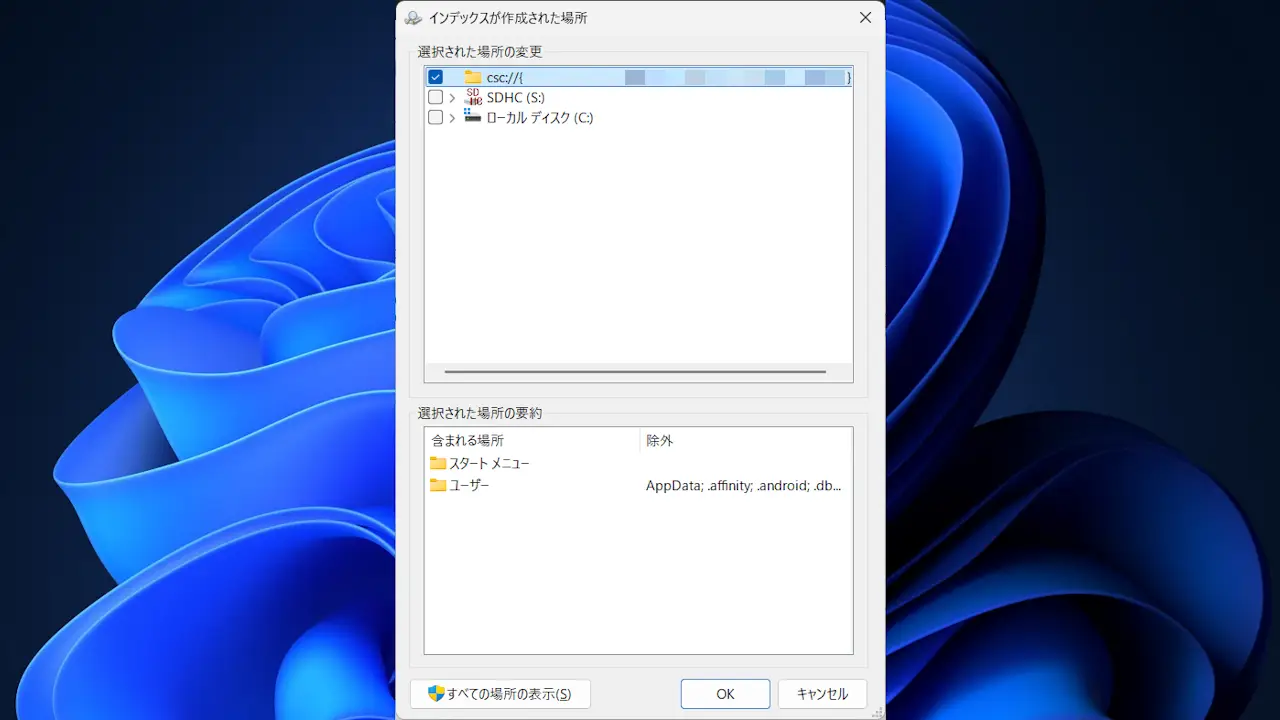This screenshot has width=1280, height=720.
Task: Click the dialog's title bar icon
Action: click(x=413, y=18)
